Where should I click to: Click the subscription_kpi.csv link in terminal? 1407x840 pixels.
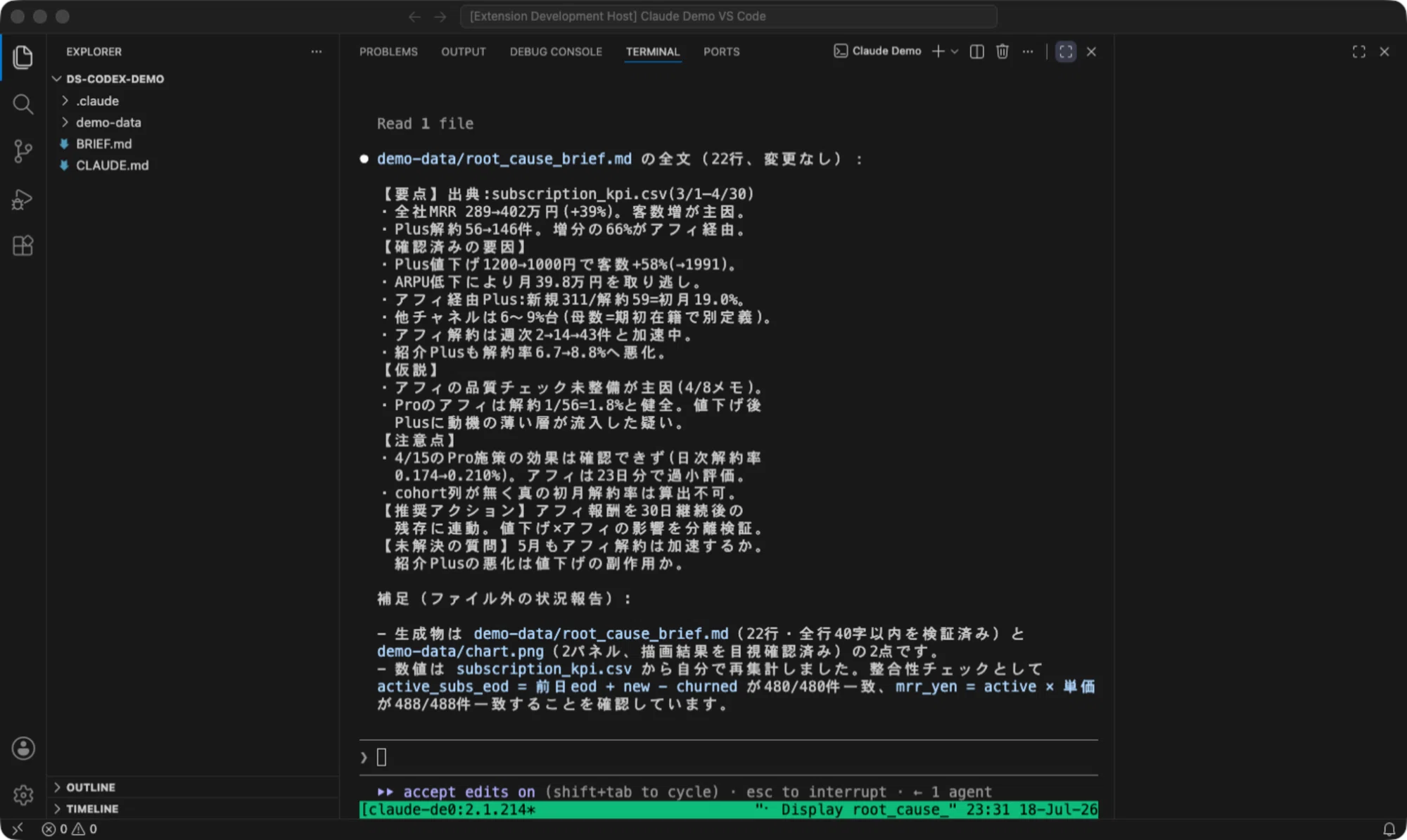[544, 669]
